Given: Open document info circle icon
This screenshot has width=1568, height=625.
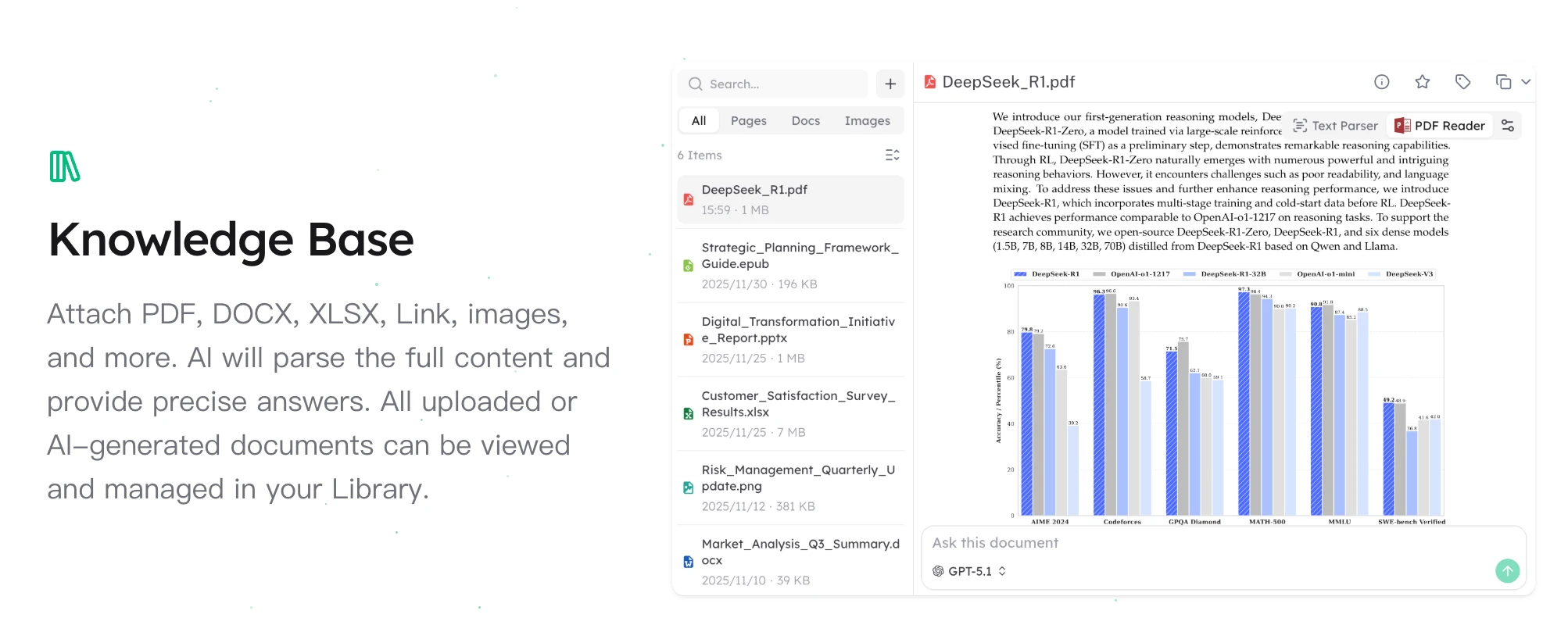Looking at the screenshot, I should (1382, 82).
